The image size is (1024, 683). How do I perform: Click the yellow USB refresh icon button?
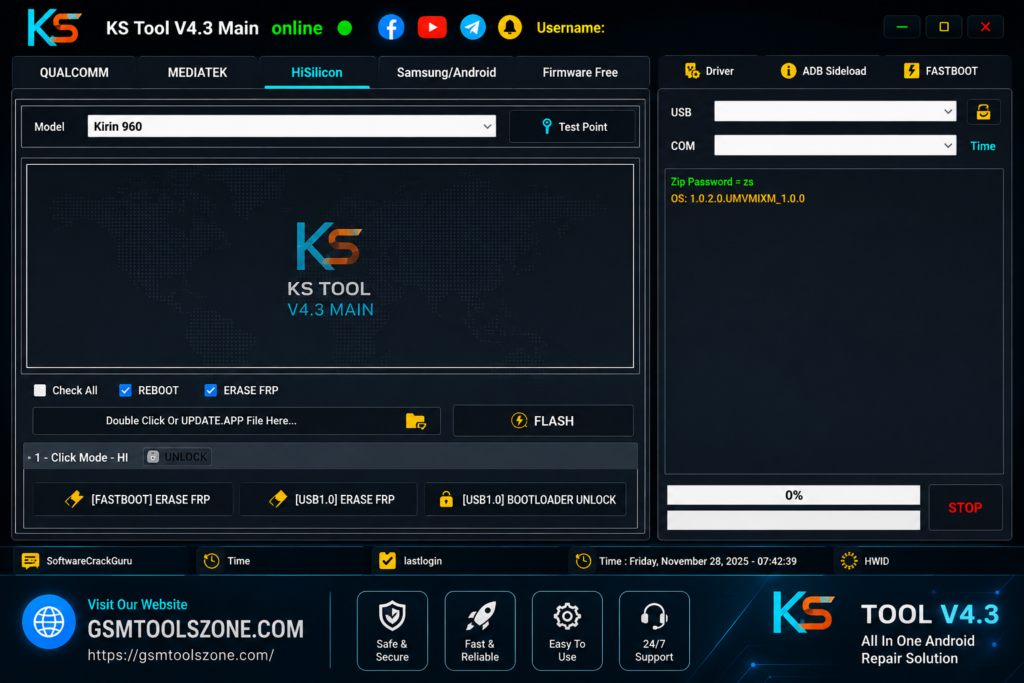tap(983, 112)
